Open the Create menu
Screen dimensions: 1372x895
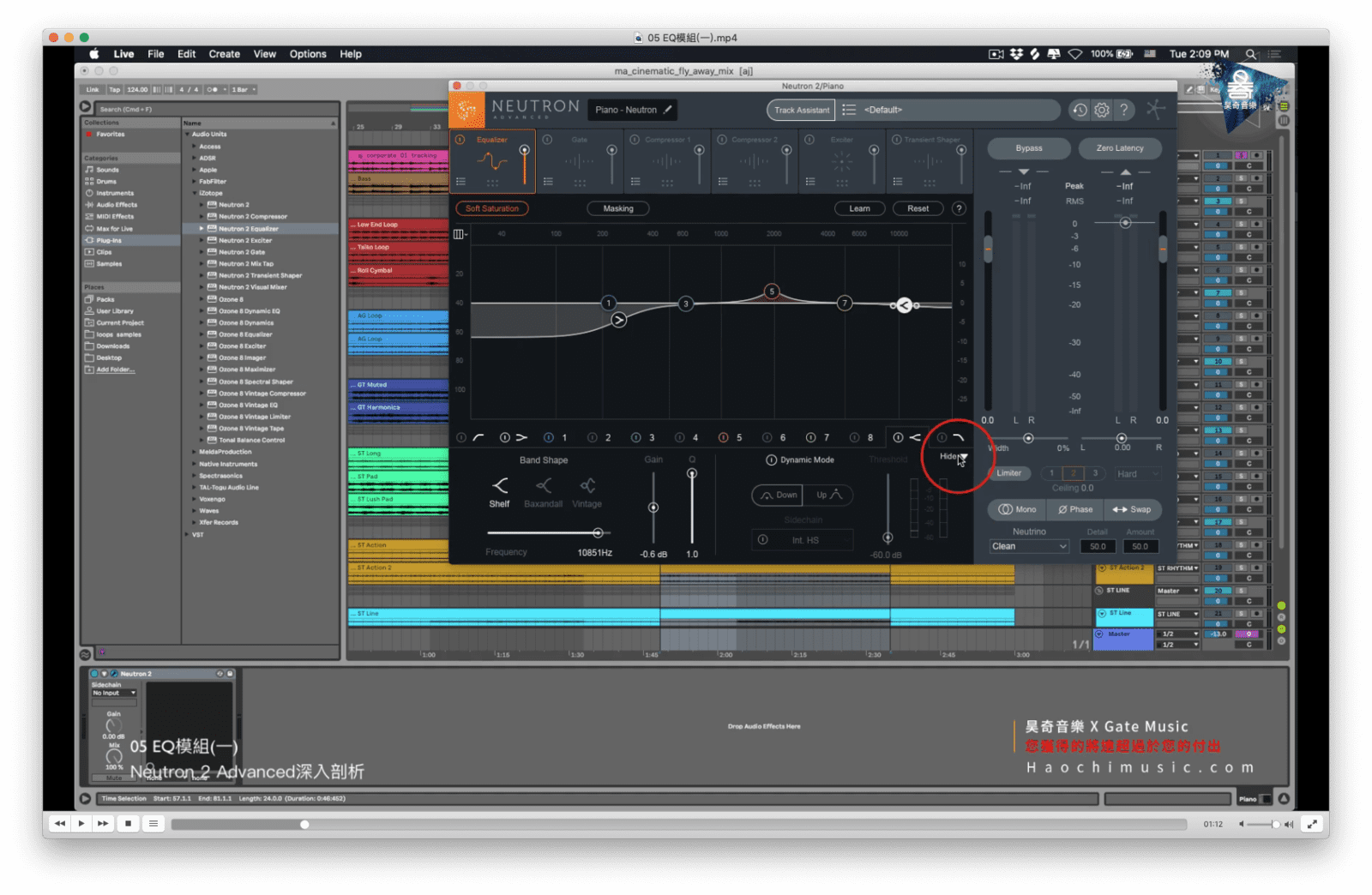[225, 54]
